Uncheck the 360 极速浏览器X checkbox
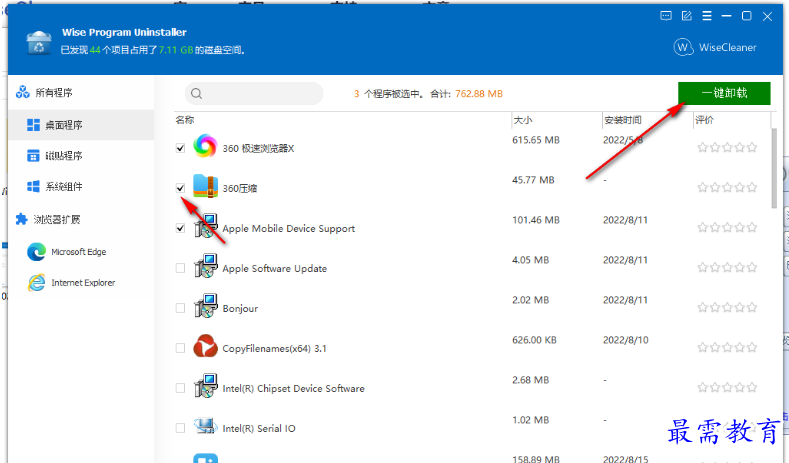Screen dimensions: 789x463 [180, 148]
